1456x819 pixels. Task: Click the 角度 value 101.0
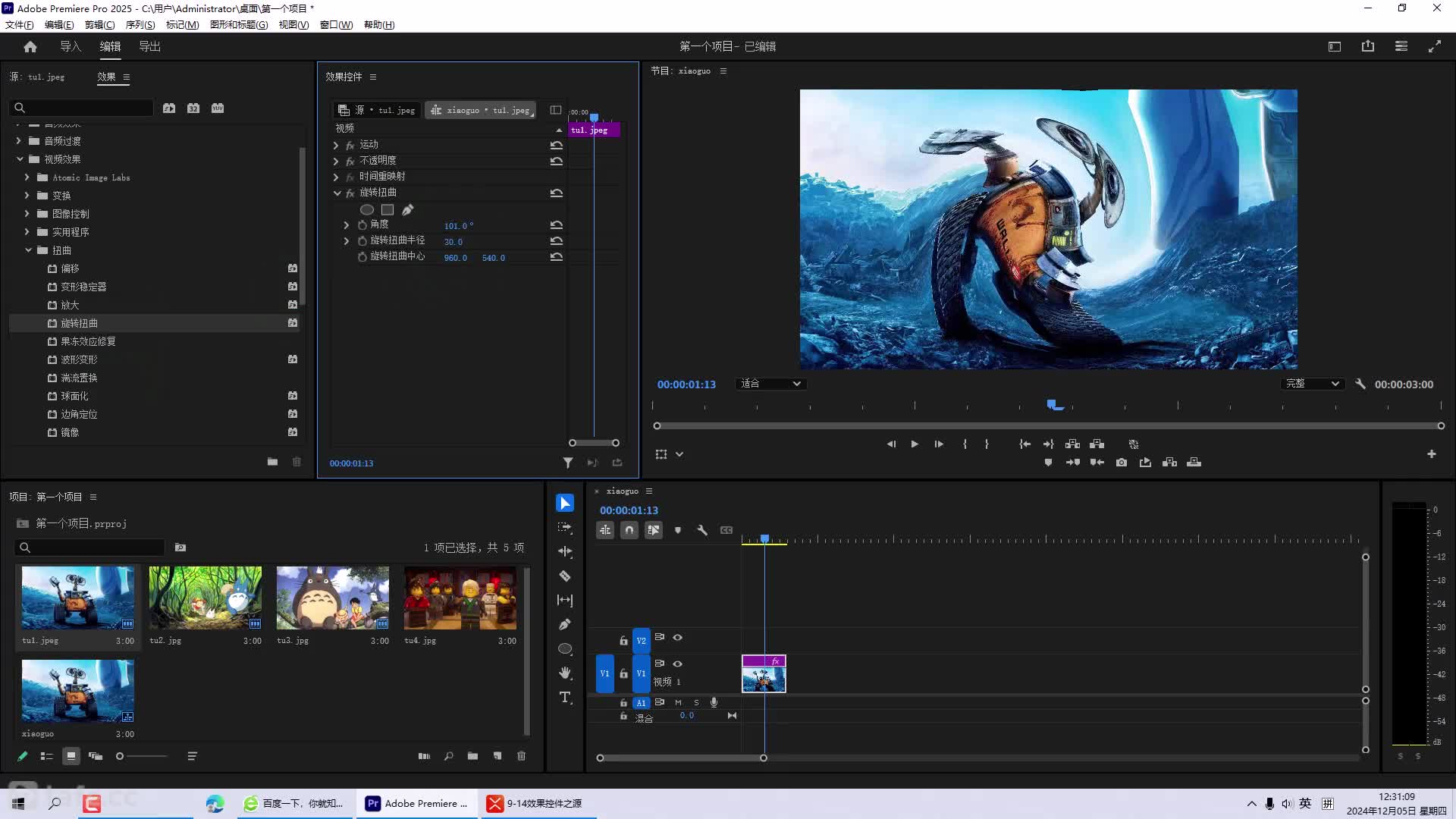pos(458,226)
